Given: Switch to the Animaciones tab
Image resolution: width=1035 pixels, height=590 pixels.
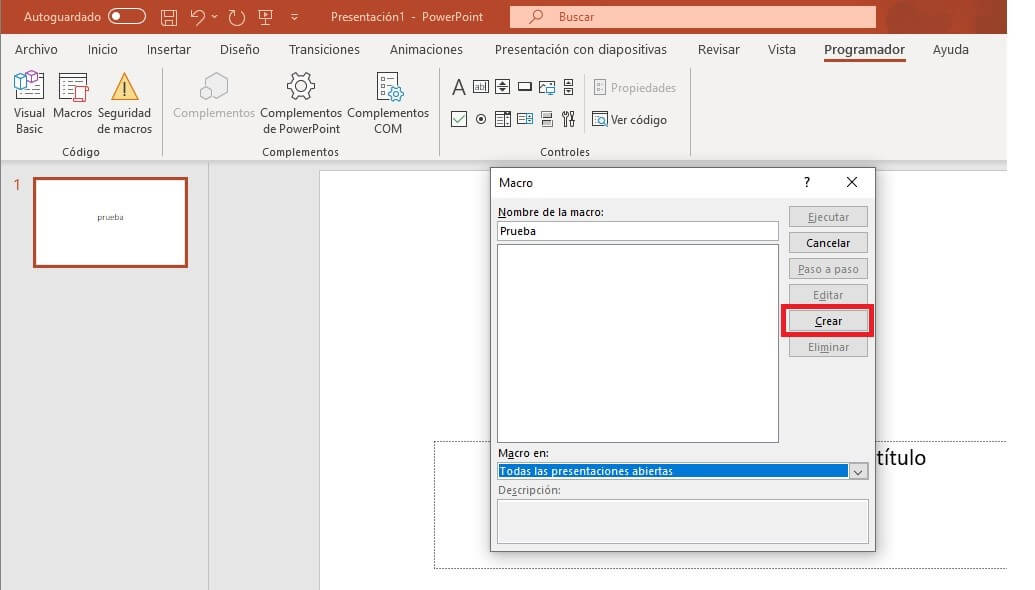Looking at the screenshot, I should (428, 49).
